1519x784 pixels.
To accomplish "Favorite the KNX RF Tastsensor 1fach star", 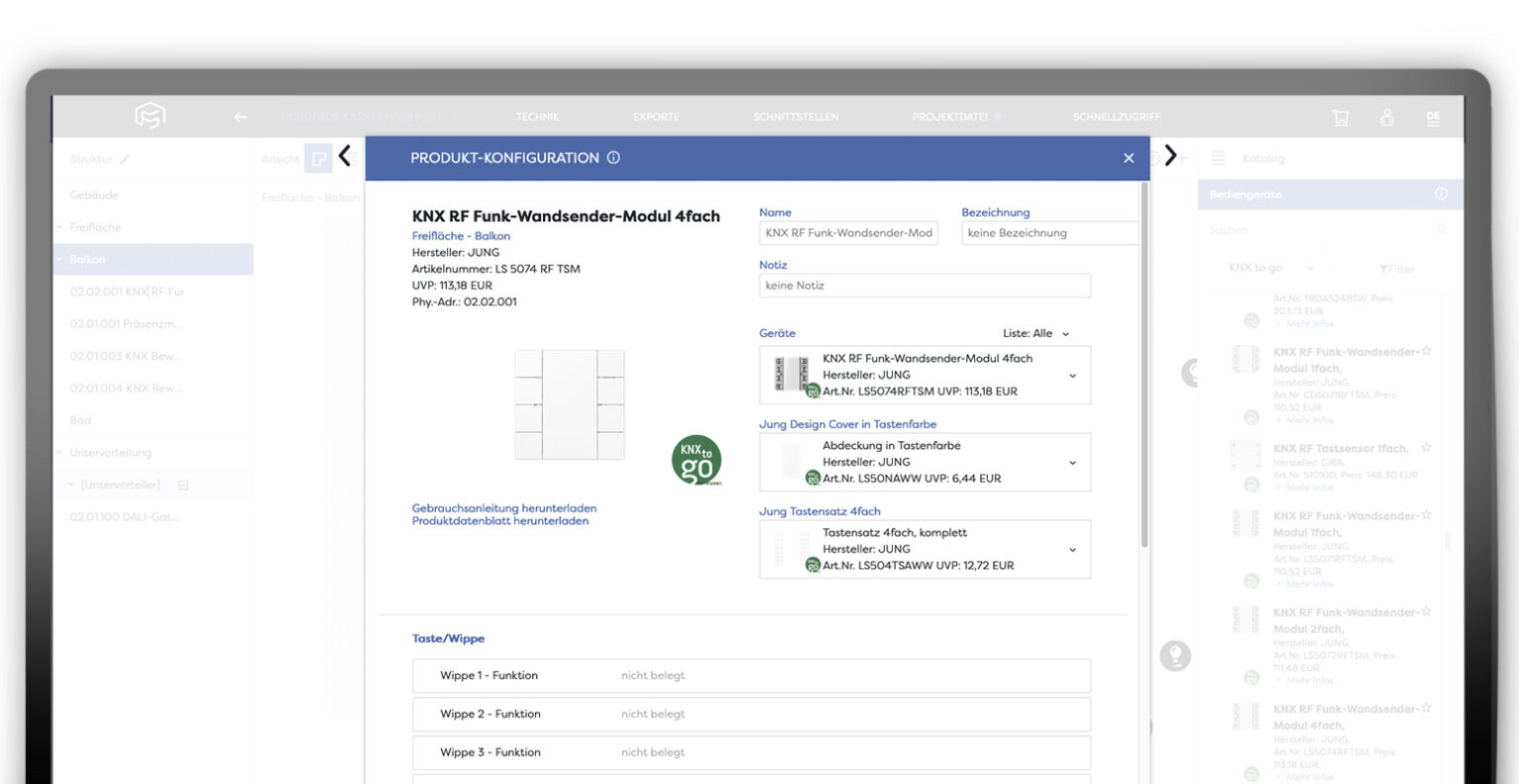I will pyautogui.click(x=1426, y=448).
